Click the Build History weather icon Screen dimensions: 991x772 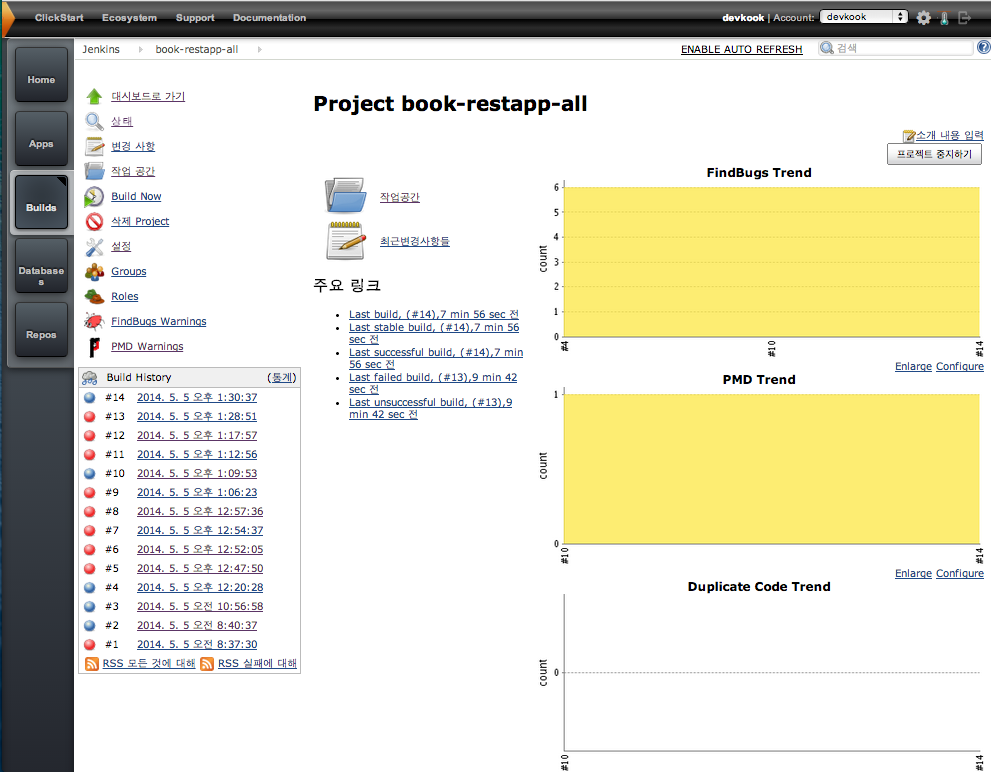tap(89, 377)
